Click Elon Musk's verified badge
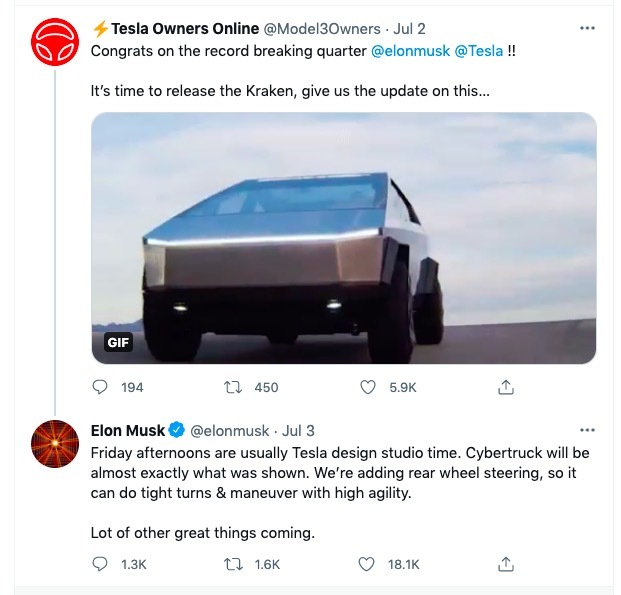The image size is (621, 595). tap(177, 430)
